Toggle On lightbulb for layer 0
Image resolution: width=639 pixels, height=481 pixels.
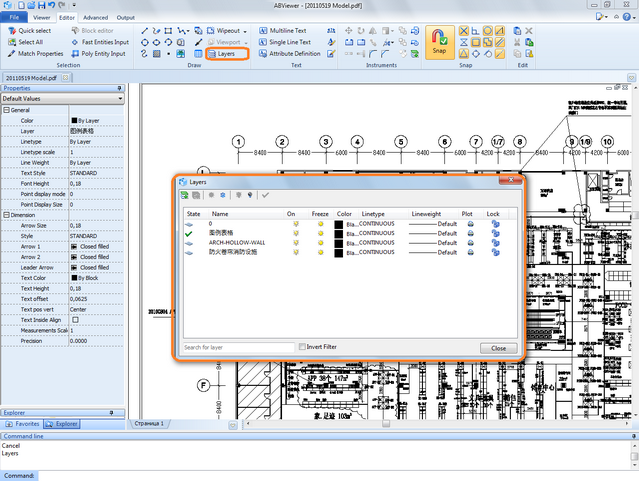pos(295,223)
